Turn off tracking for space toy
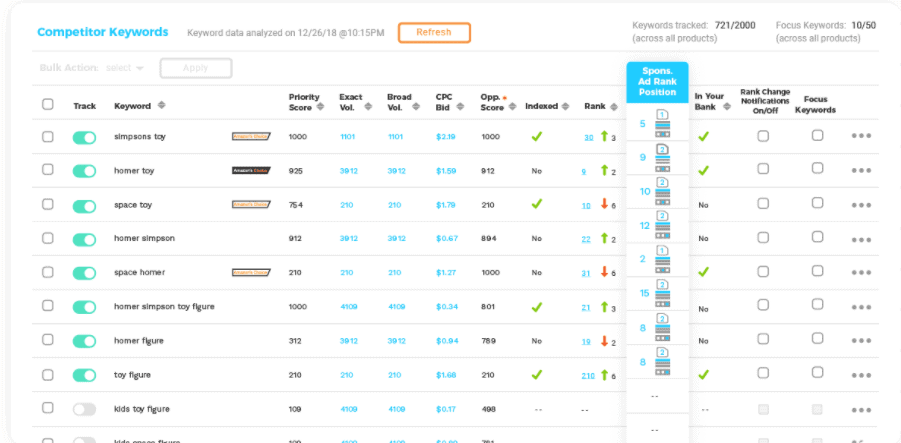This screenshot has height=443, width=901. tap(84, 206)
